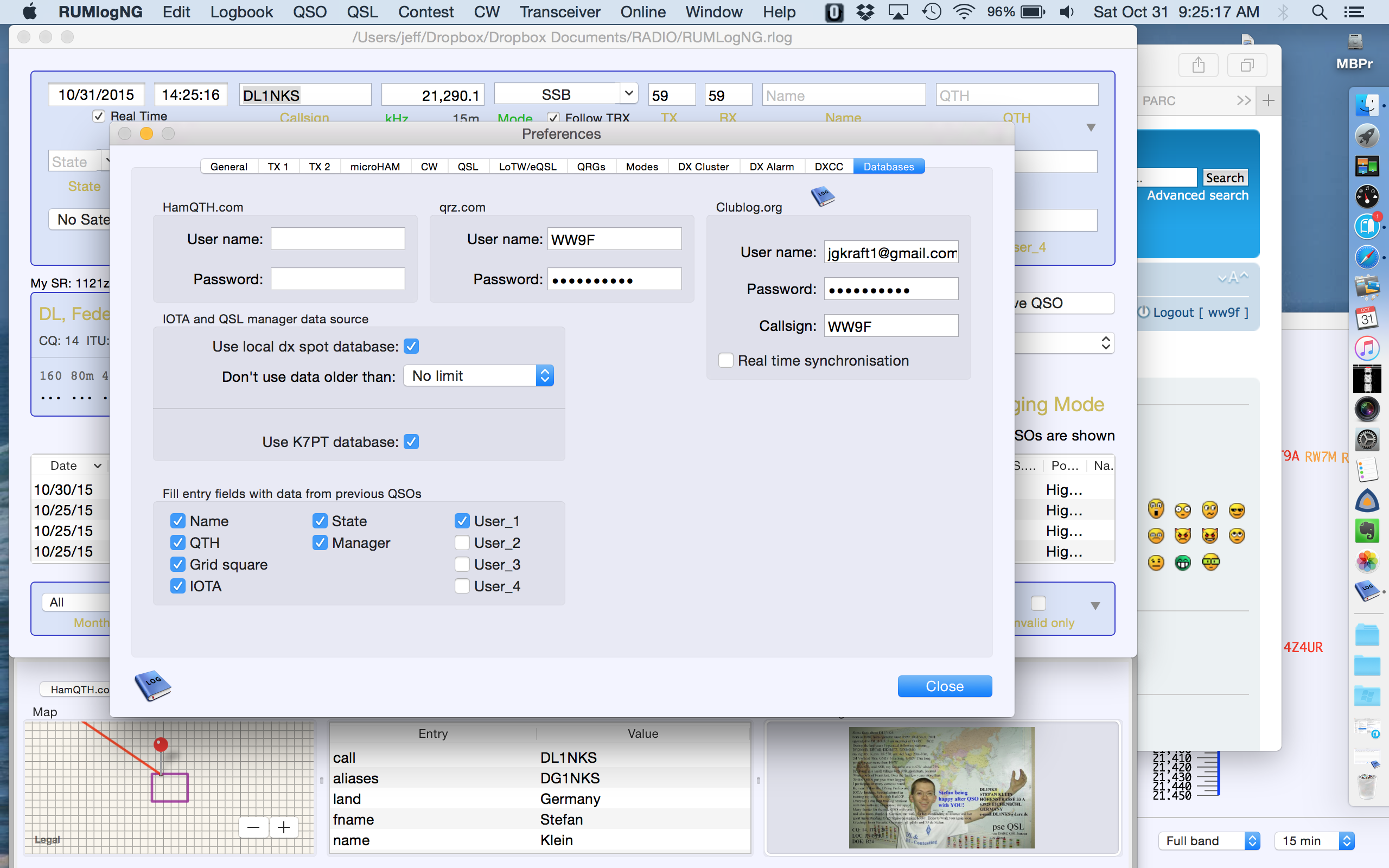Zoom in on the map

284,827
